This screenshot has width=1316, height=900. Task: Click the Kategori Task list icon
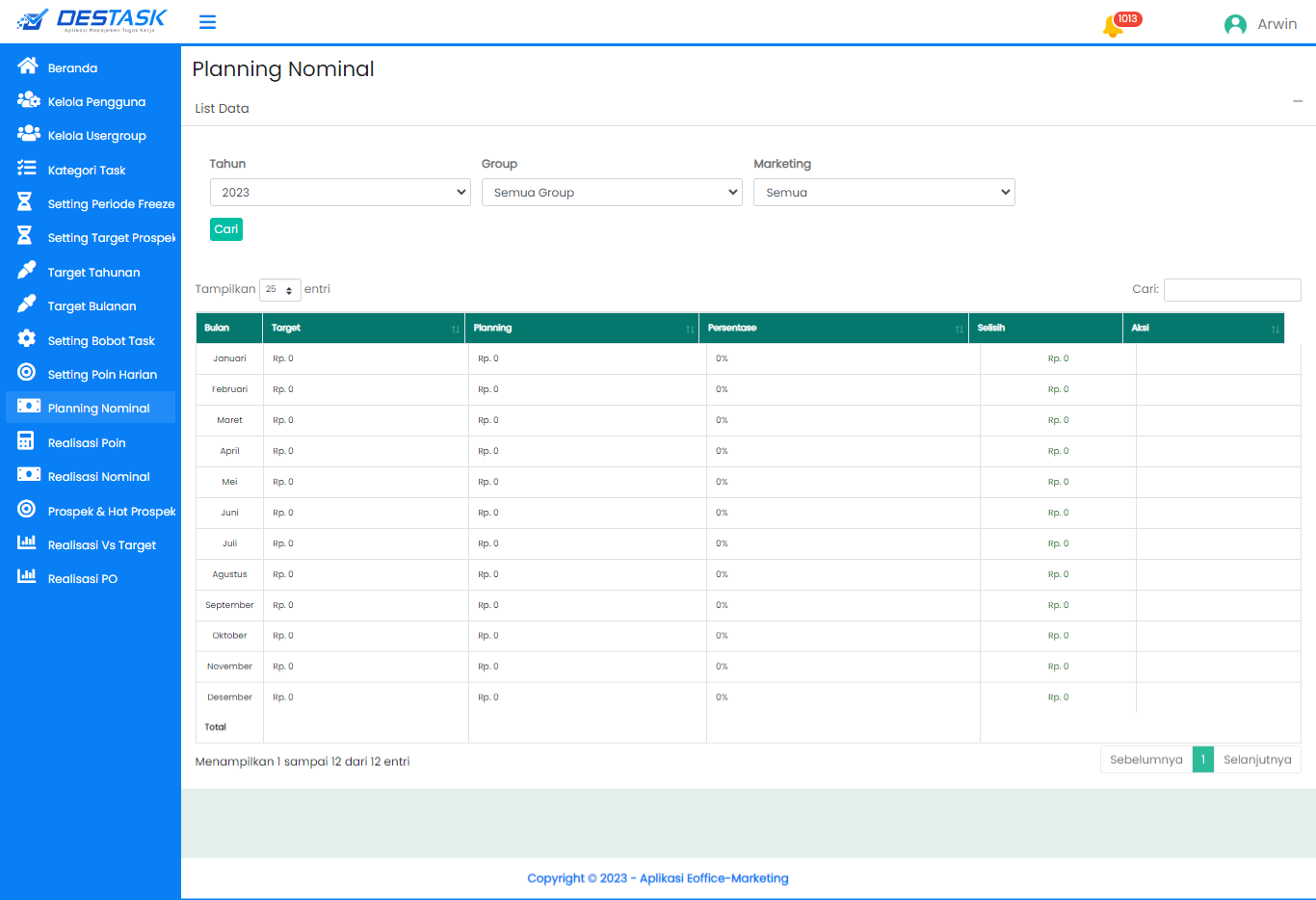point(27,169)
